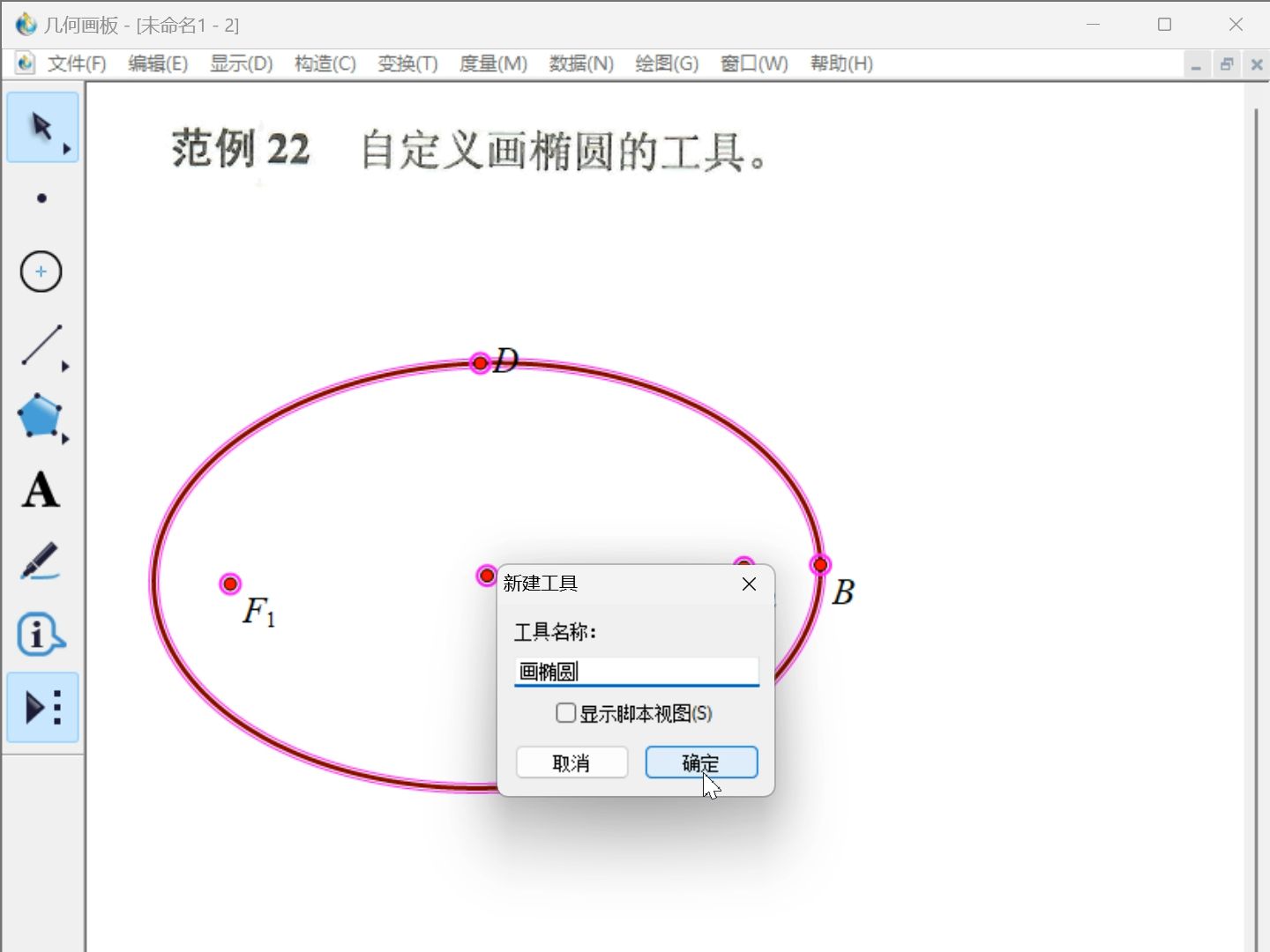Viewport: 1270px width, 952px height.
Task: Open the 构造(C) menu
Action: tap(325, 63)
